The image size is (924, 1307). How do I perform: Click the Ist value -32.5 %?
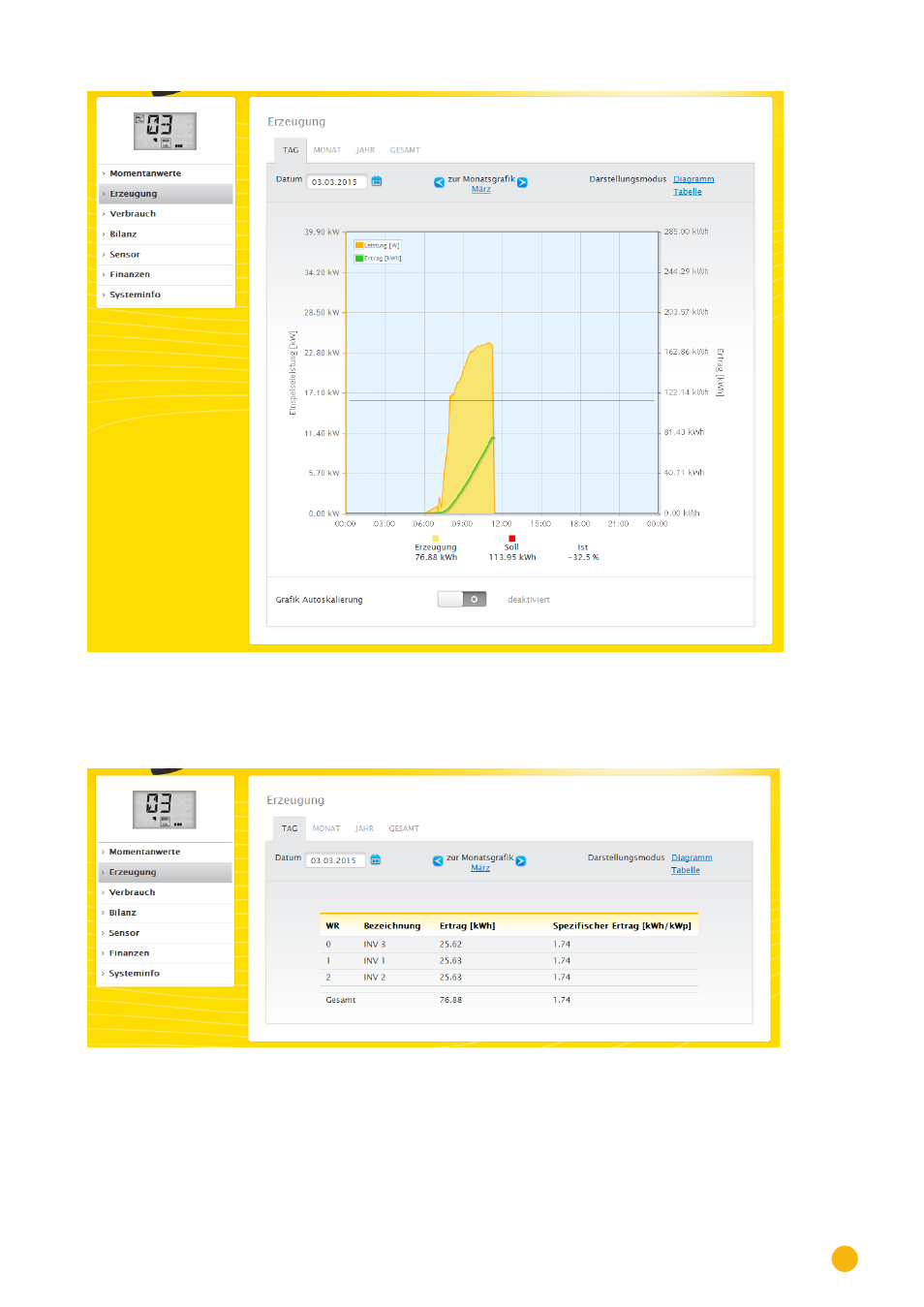pyautogui.click(x=583, y=557)
